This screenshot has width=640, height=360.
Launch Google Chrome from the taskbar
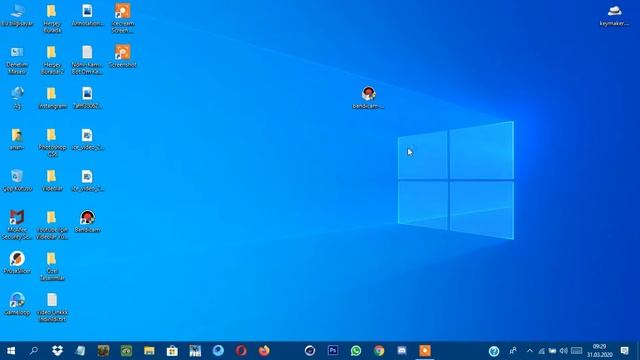point(379,351)
